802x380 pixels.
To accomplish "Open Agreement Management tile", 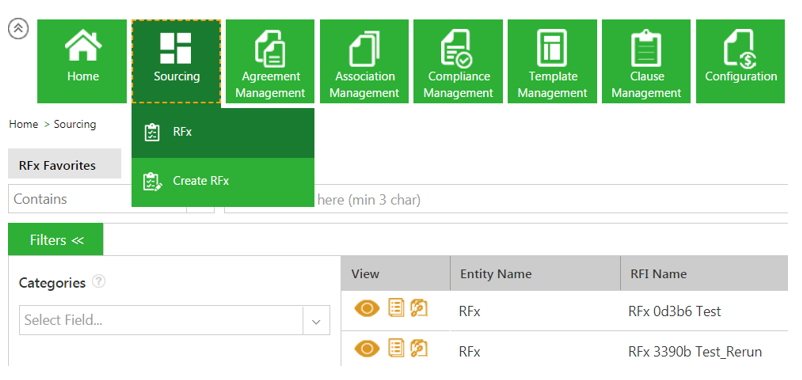I will [270, 61].
